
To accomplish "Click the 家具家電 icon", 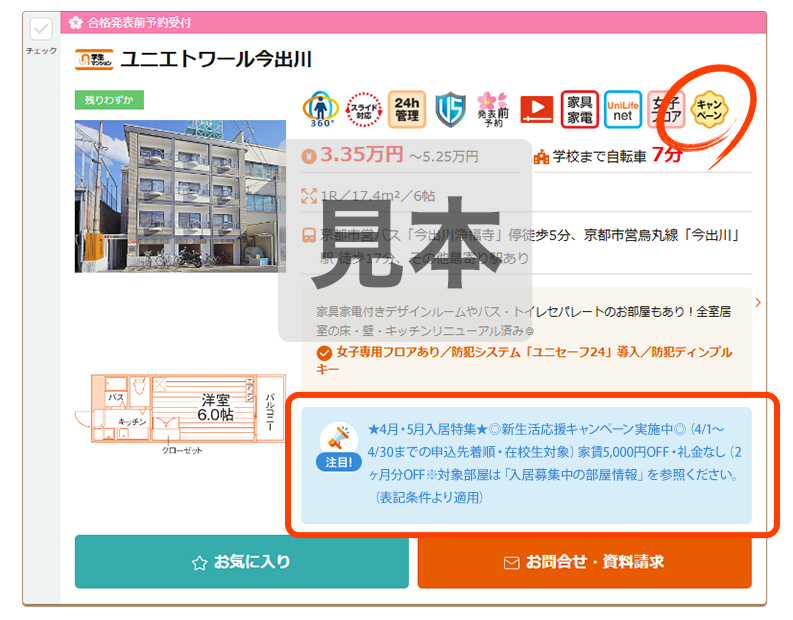I will click(580, 109).
